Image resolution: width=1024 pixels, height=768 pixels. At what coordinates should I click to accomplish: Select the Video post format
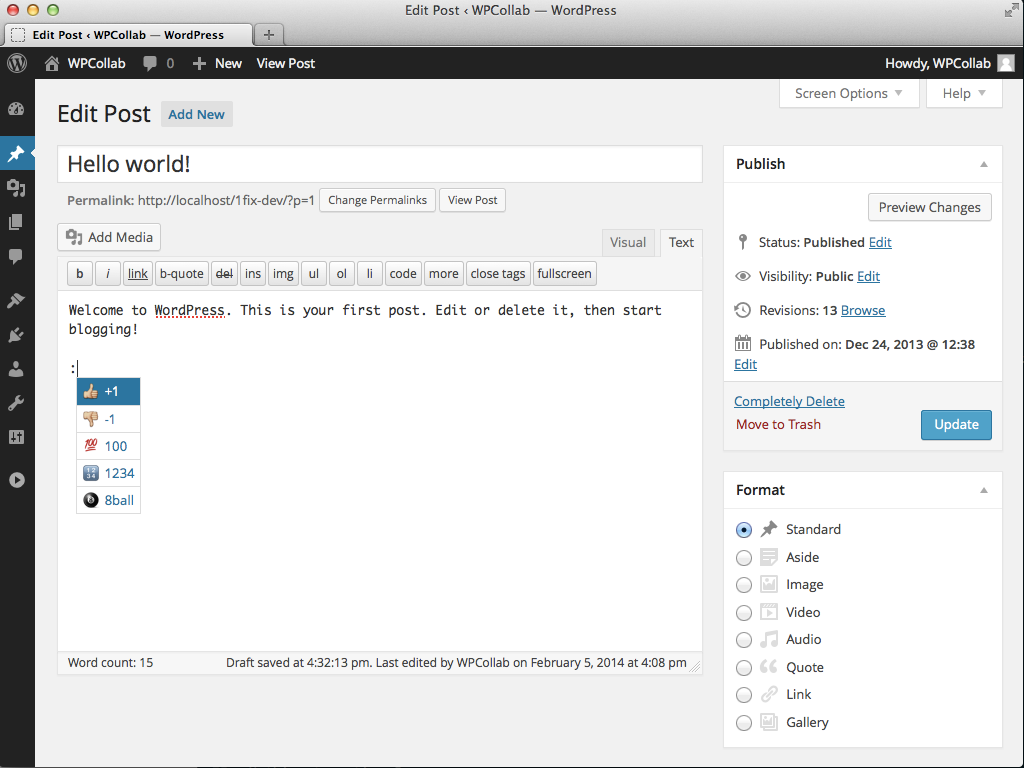(744, 613)
